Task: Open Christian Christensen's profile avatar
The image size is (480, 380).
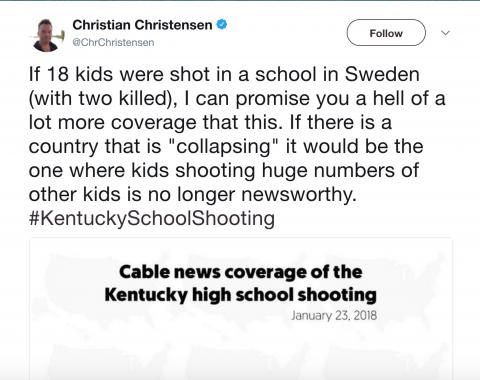Action: (x=47, y=34)
